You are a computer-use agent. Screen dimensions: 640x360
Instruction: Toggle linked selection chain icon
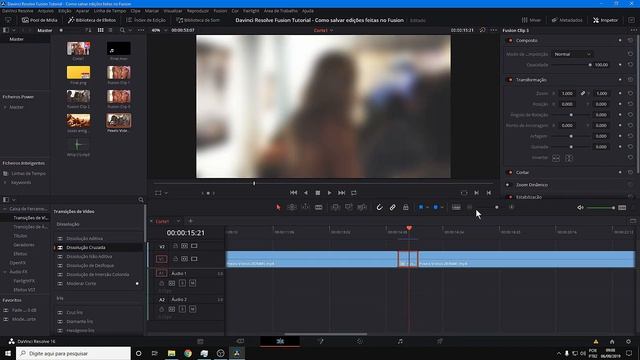point(392,207)
